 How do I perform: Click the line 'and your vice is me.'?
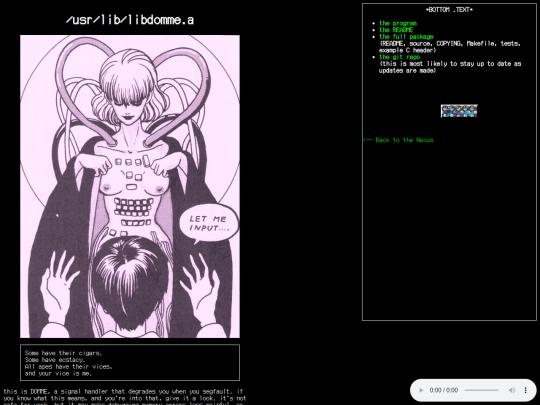58,373
